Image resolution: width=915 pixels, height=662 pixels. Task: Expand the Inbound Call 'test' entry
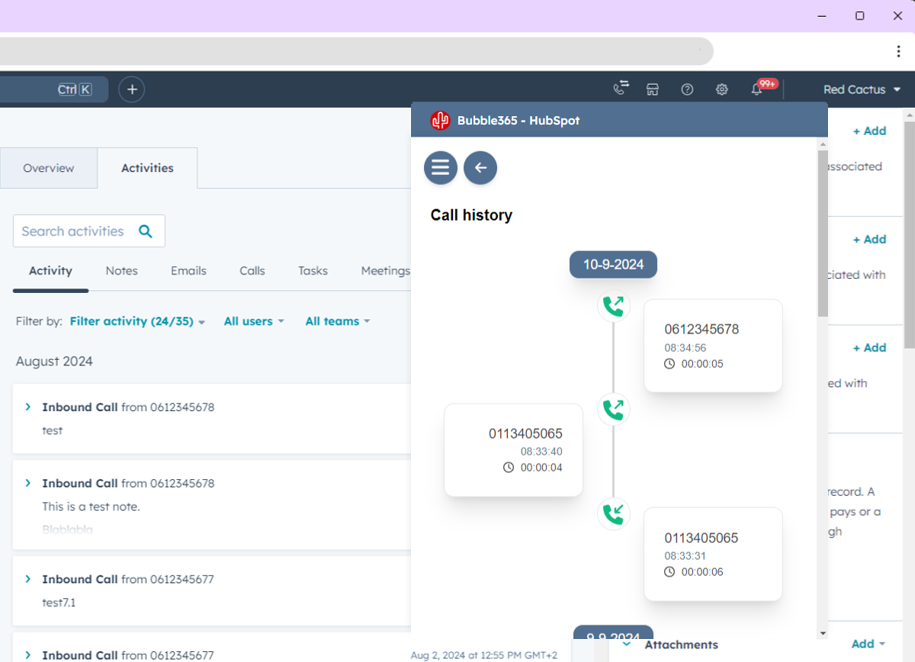tap(28, 407)
